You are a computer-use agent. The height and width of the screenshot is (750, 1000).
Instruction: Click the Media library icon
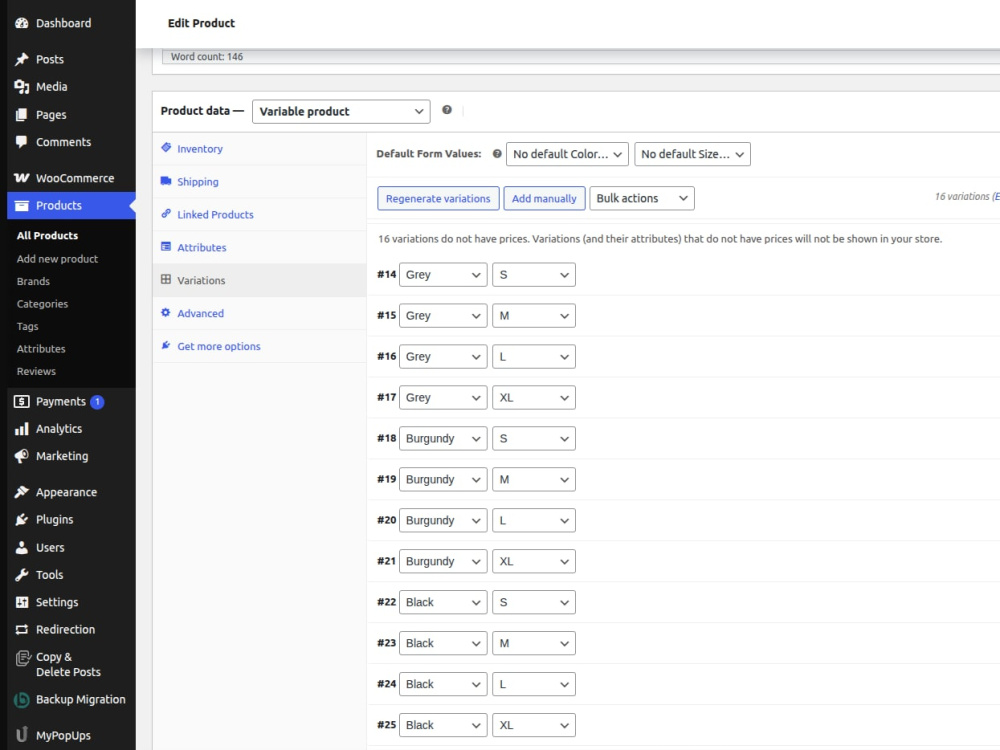[22, 87]
